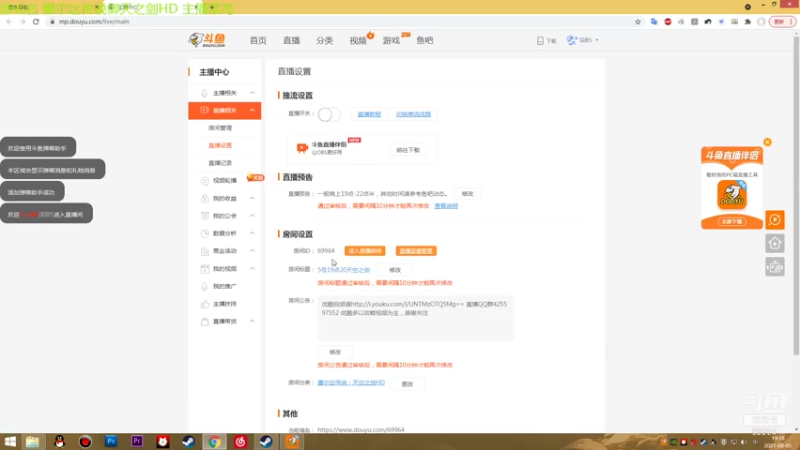Expand the 我的公会 sidebar section
The width and height of the screenshot is (800, 450).
(x=252, y=216)
